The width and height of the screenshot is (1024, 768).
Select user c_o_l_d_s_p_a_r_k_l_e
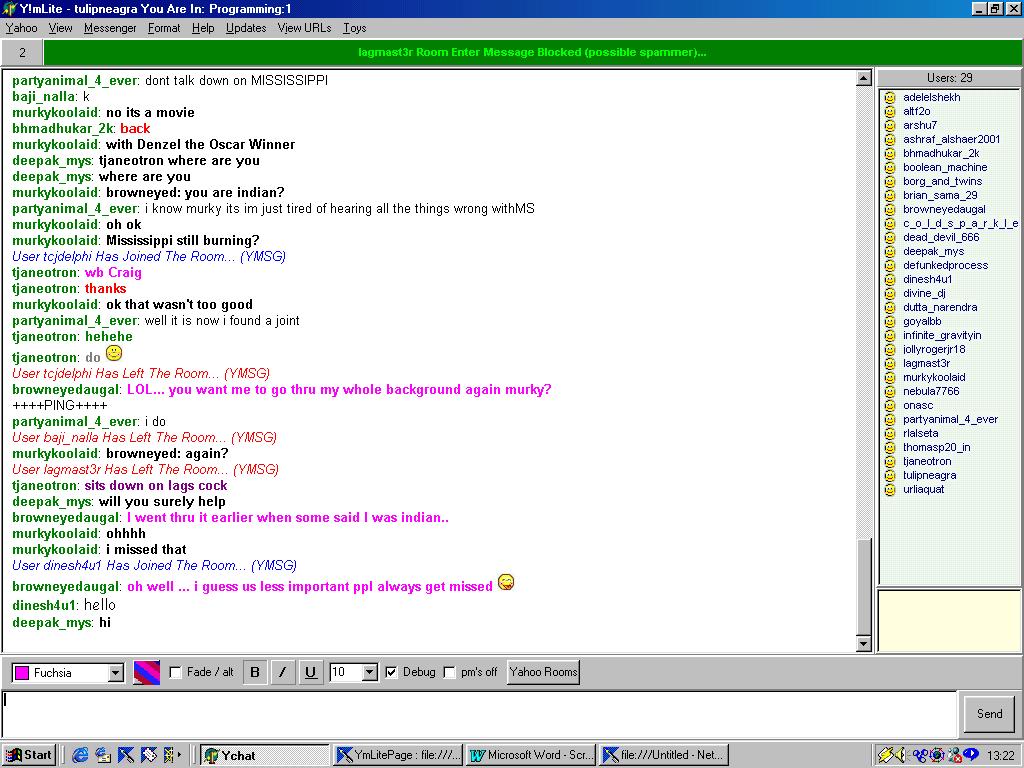click(x=960, y=223)
